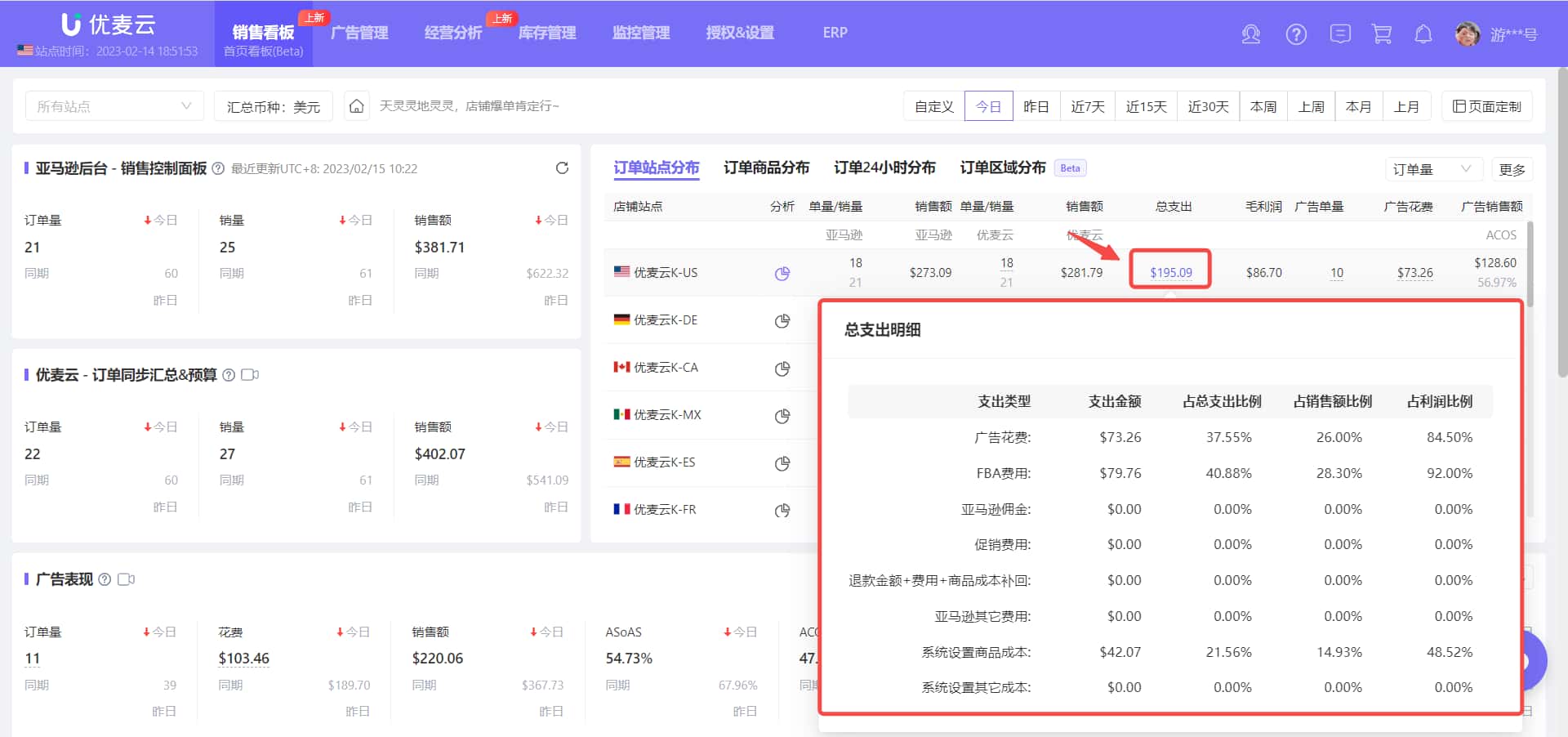Screen dimensions: 1568x737
Task: Switch to 订单区域分布 tab
Action: [1003, 167]
